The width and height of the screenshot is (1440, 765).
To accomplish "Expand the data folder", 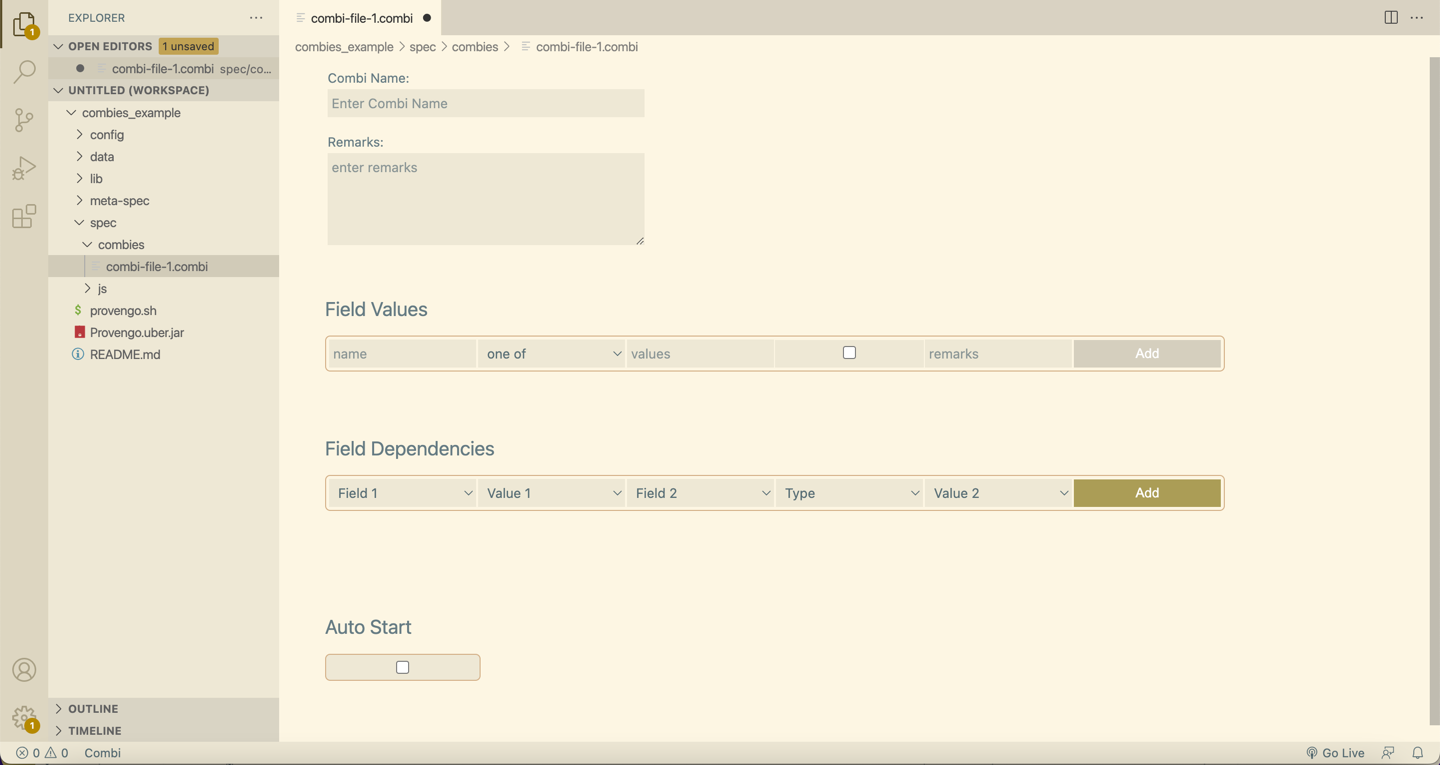I will tap(80, 157).
